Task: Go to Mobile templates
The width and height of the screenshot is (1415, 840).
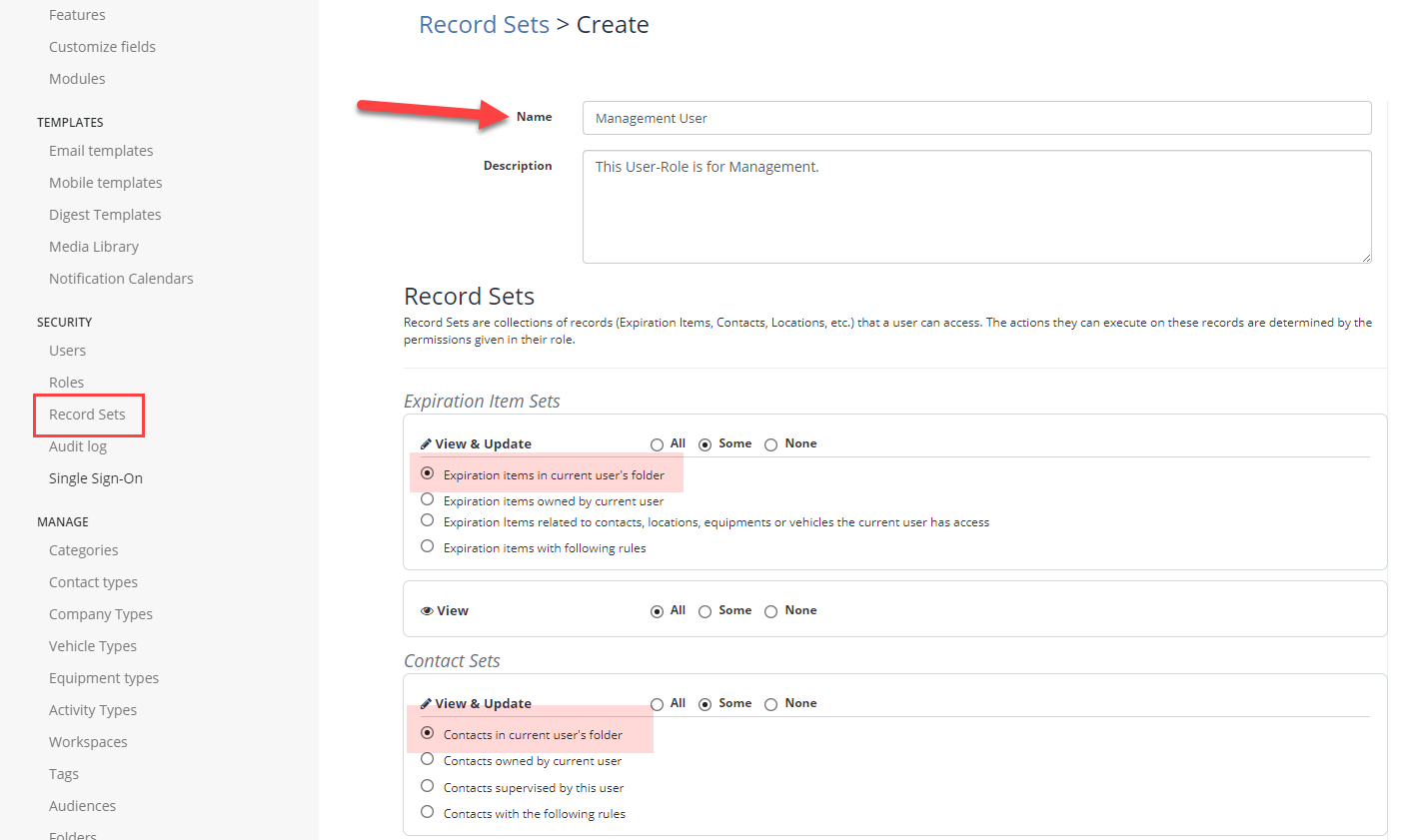Action: (x=105, y=183)
